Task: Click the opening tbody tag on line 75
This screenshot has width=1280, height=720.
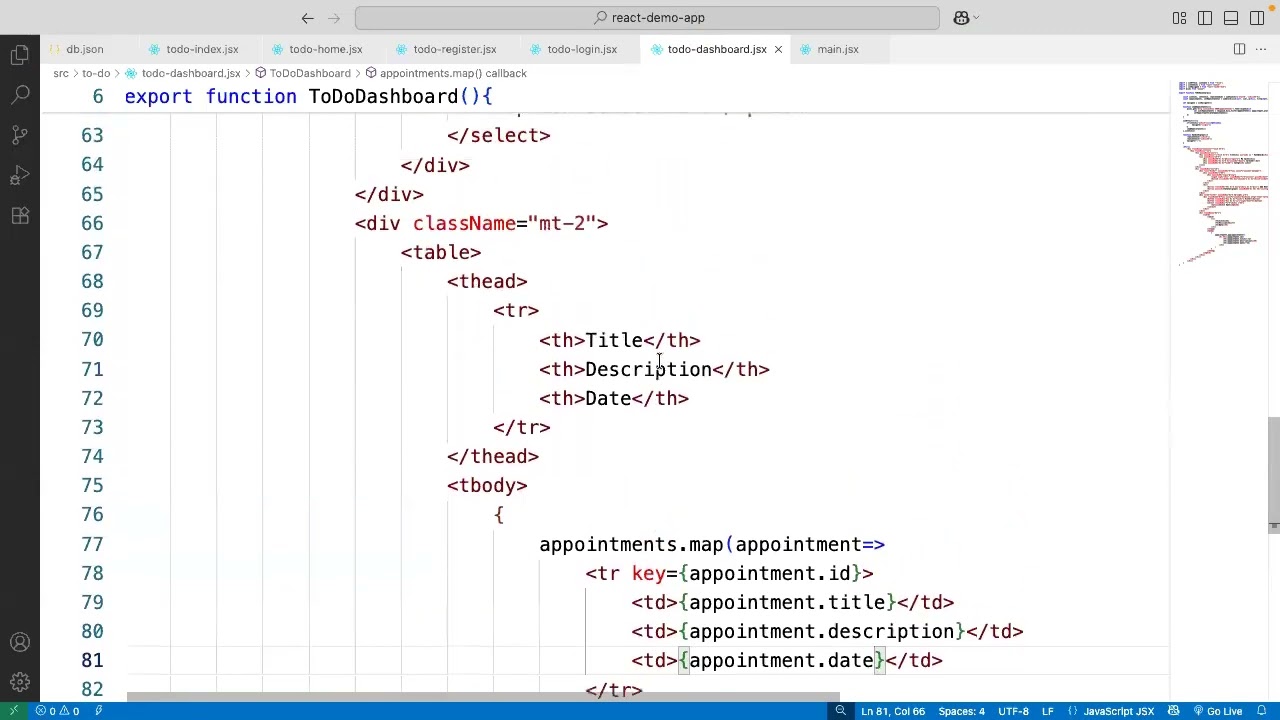Action: 487,486
